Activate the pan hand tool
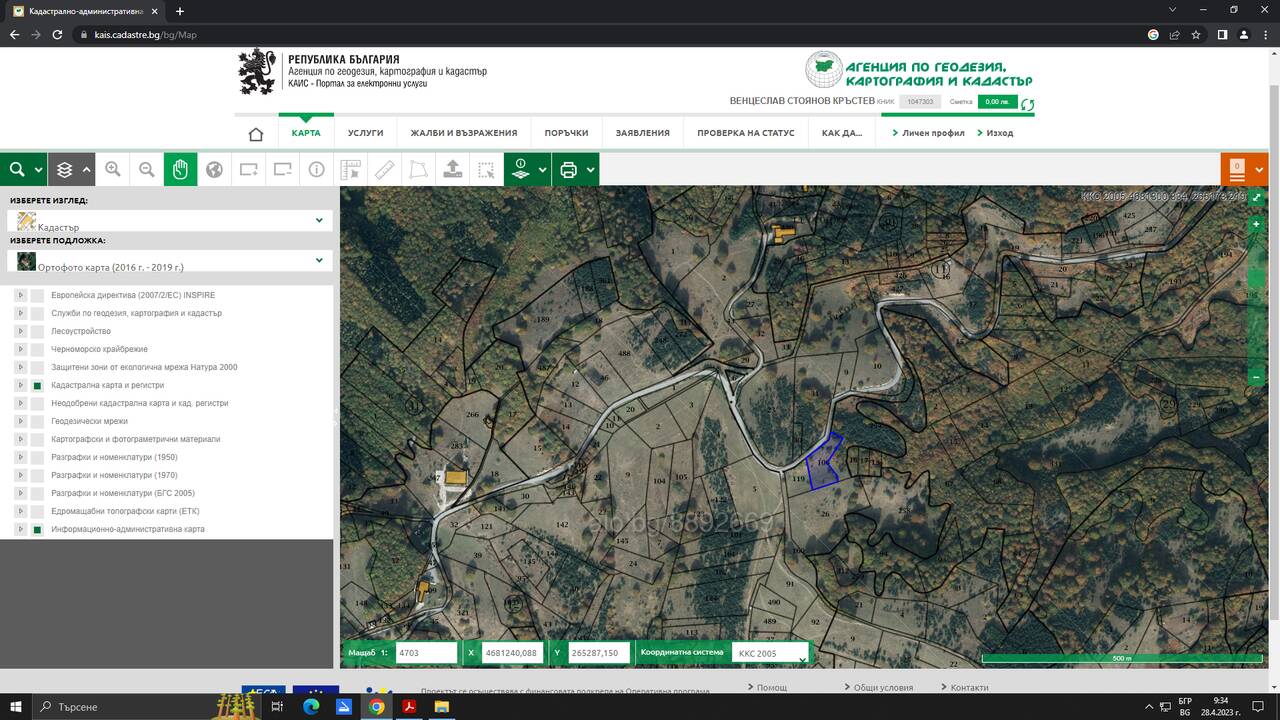 pyautogui.click(x=180, y=170)
